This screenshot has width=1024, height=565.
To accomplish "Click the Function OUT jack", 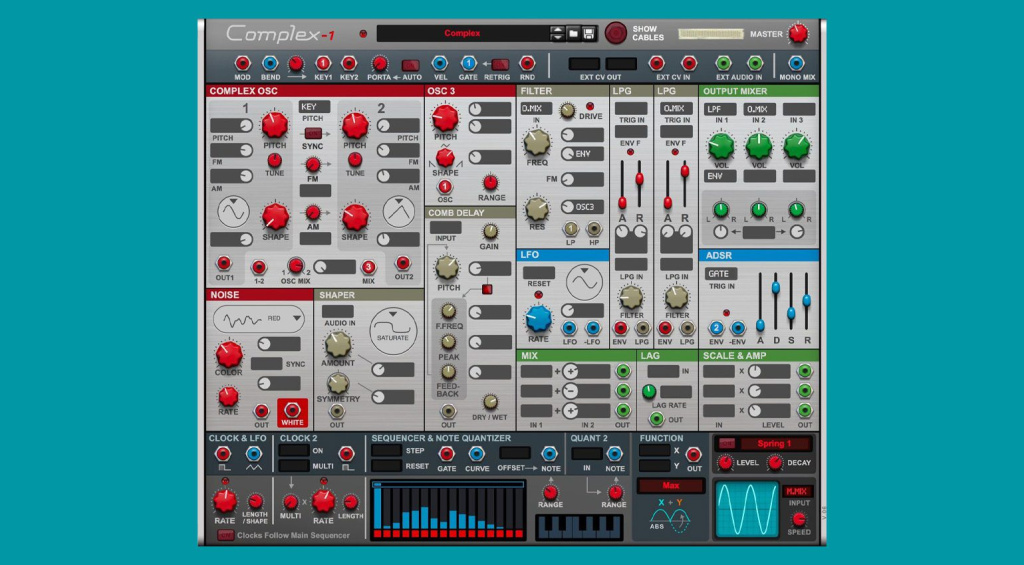I will [x=694, y=454].
